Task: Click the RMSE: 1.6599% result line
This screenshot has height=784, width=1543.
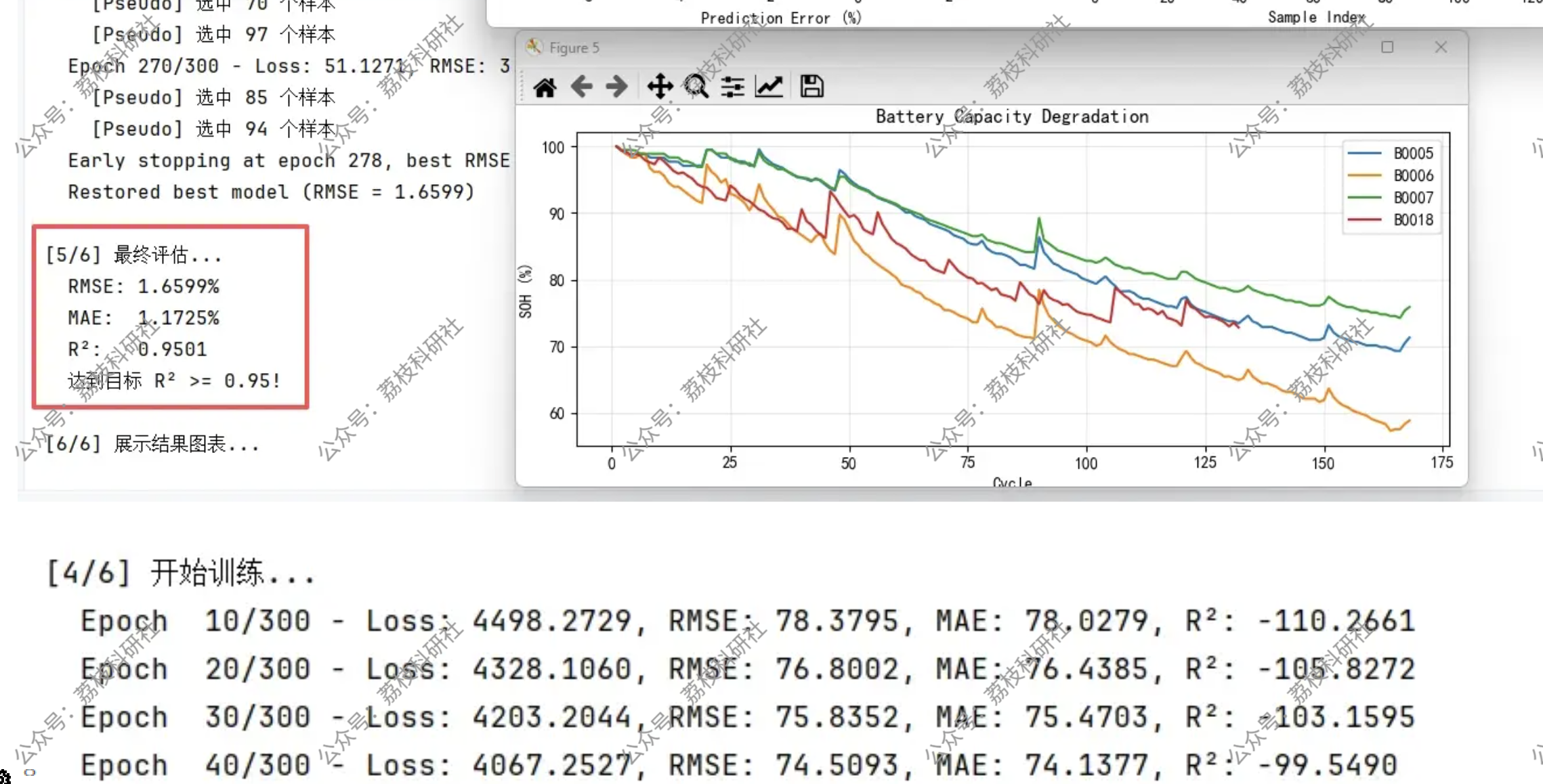Action: [144, 286]
